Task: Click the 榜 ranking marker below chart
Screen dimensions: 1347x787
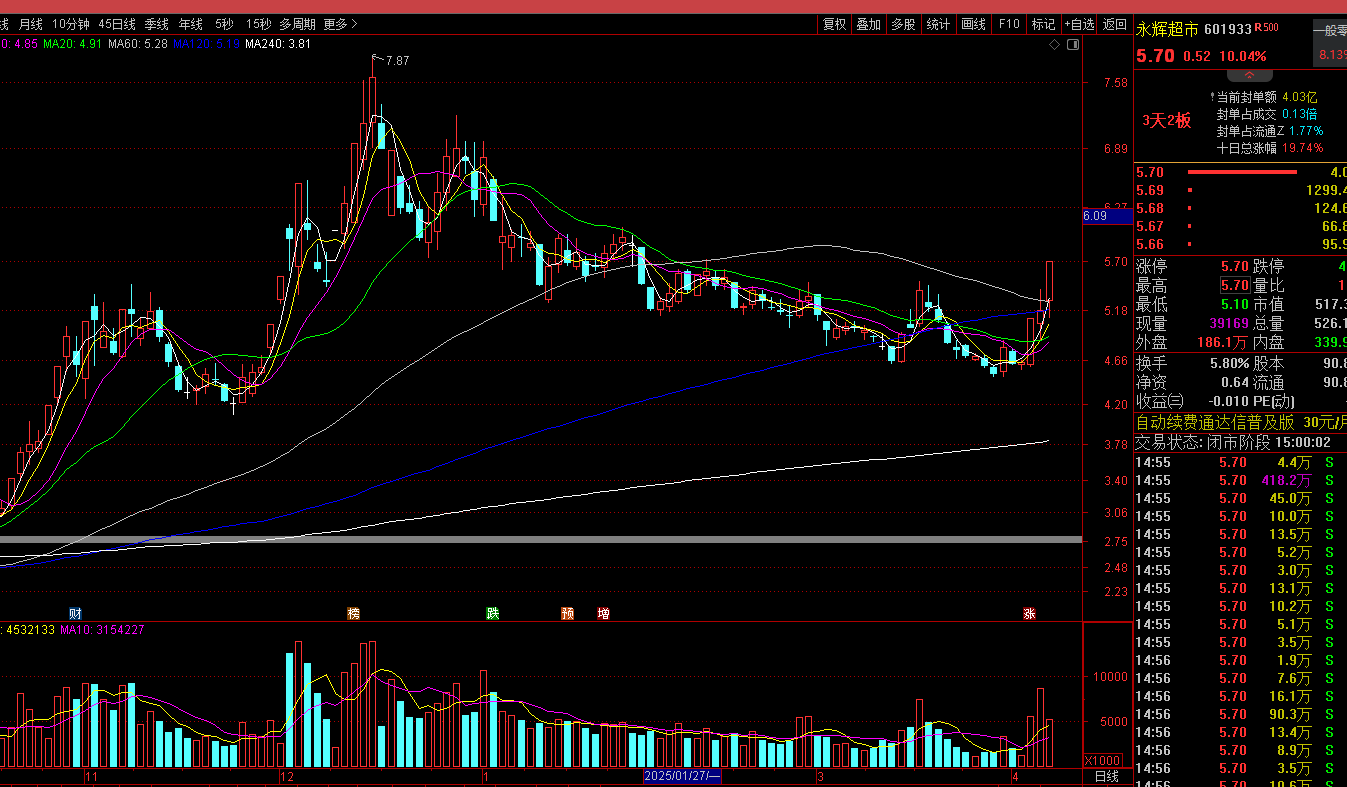Action: [x=353, y=613]
